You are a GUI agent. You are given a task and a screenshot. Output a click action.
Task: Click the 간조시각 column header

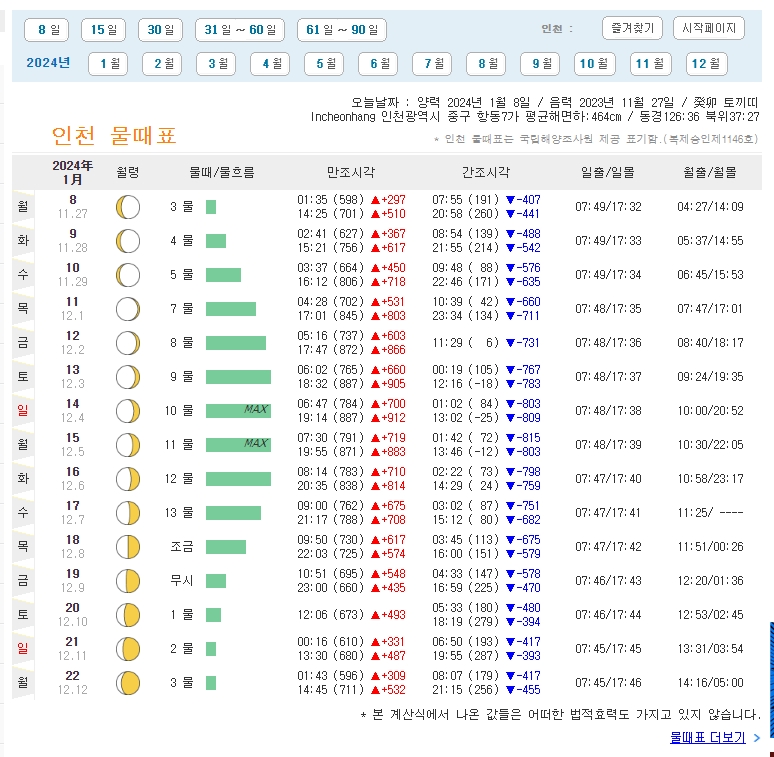tap(486, 172)
